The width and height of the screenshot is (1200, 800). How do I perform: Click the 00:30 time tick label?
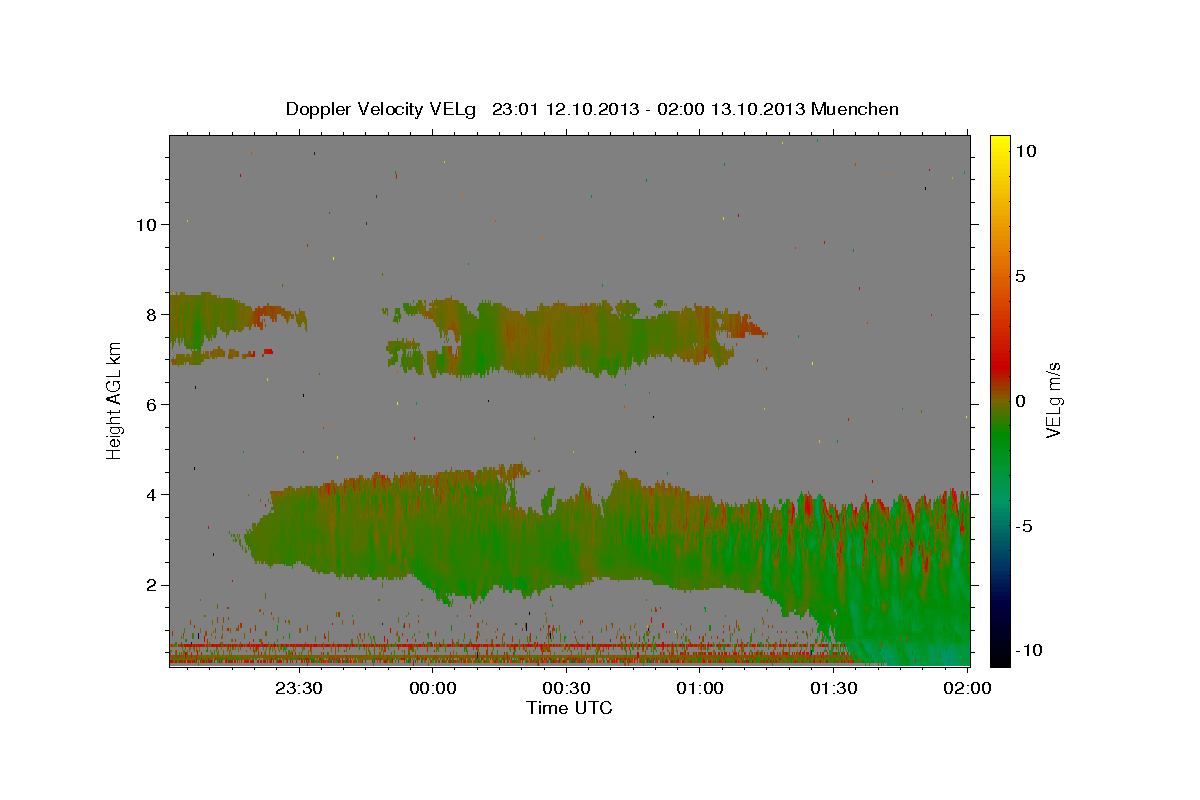[566, 688]
